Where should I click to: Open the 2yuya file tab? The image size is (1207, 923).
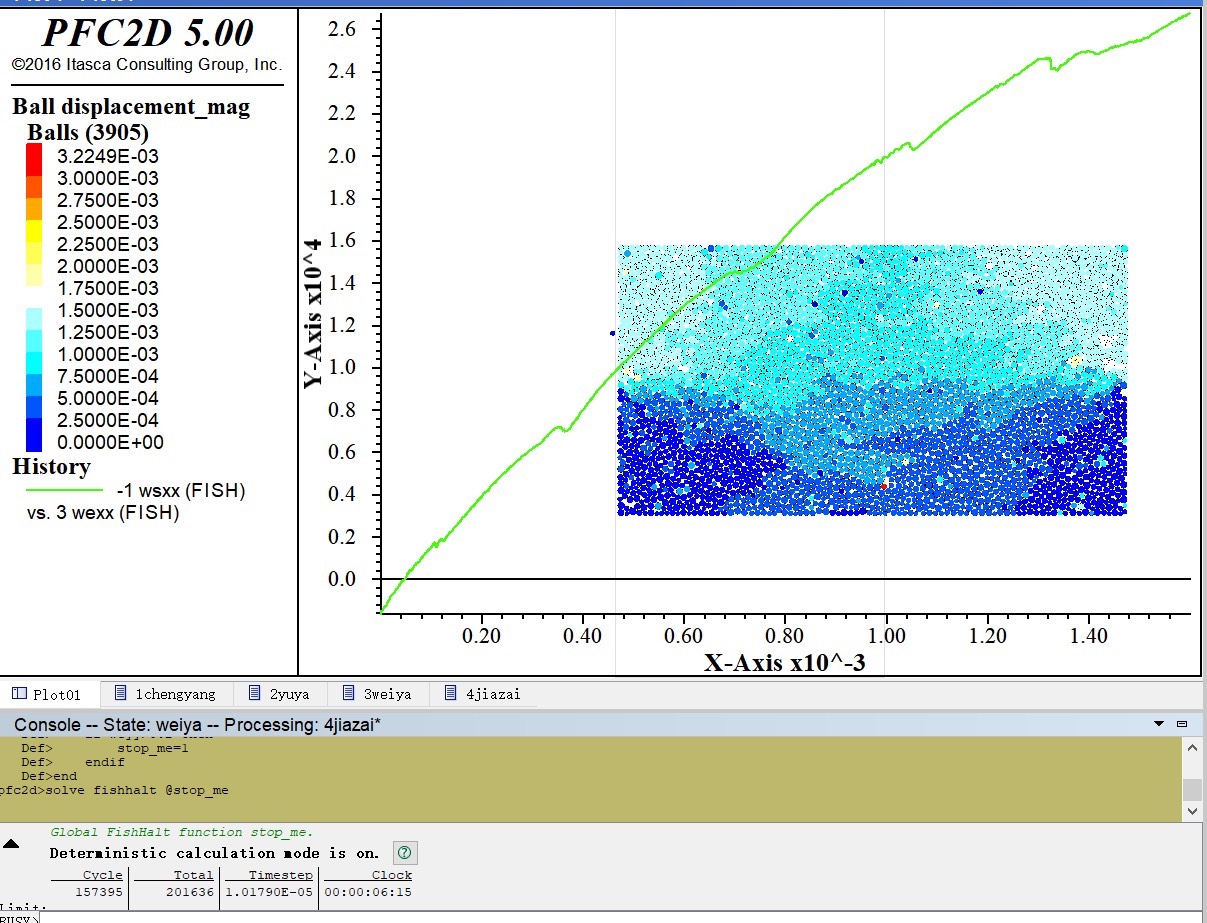point(281,693)
